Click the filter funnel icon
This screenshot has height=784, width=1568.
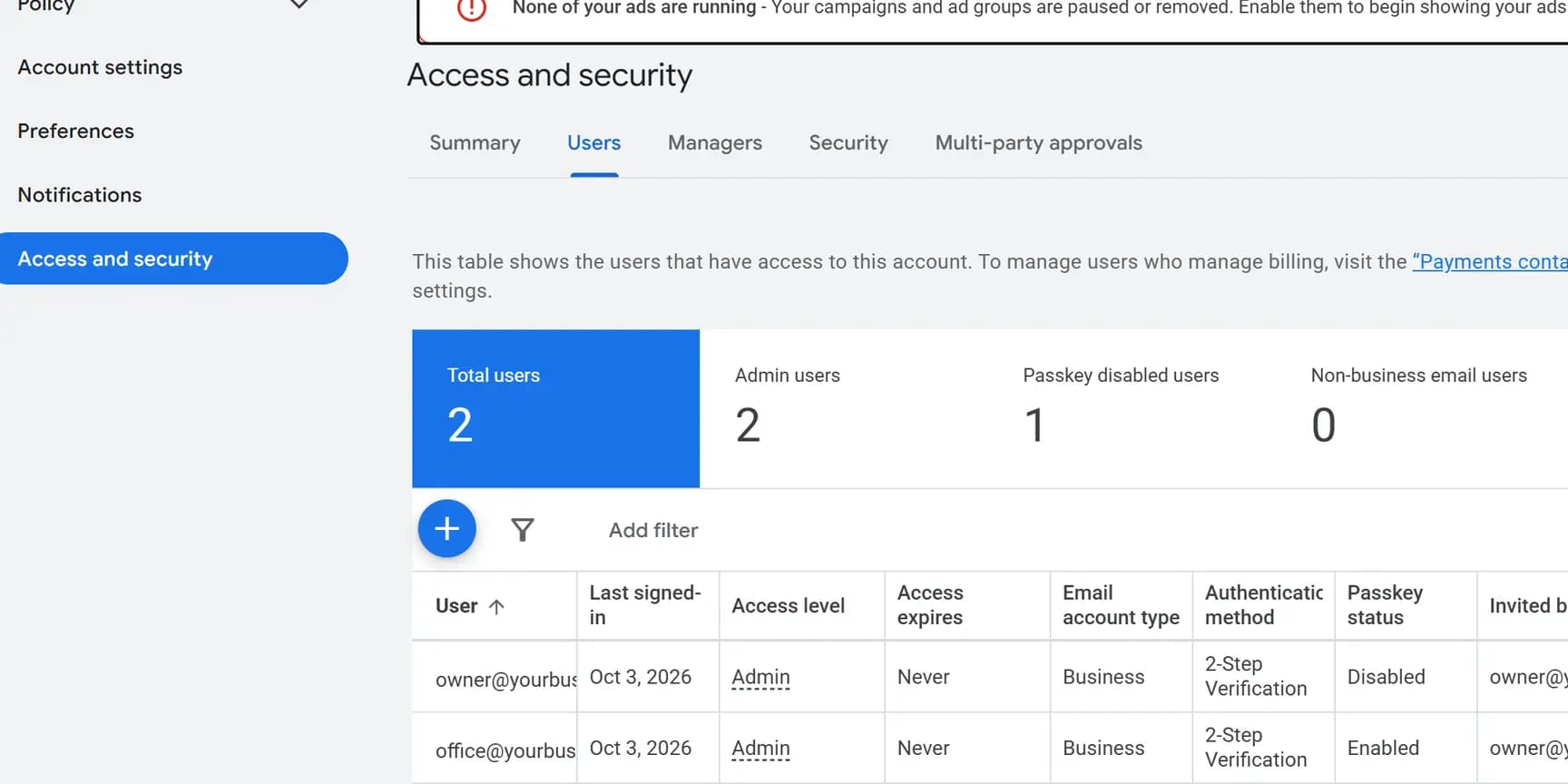[523, 530]
